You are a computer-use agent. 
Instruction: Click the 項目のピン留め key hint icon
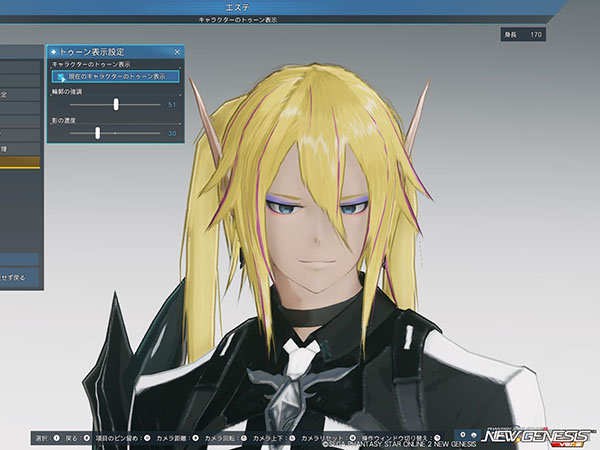pyautogui.click(x=147, y=438)
